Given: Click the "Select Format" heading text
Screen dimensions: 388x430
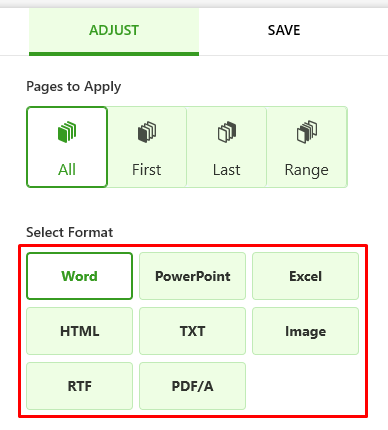Looking at the screenshot, I should pyautogui.click(x=70, y=232).
